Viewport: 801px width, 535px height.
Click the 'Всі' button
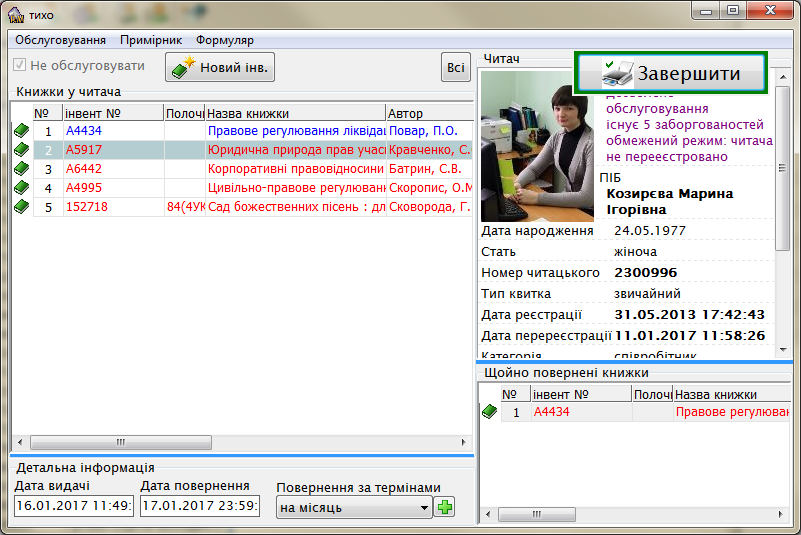point(456,67)
